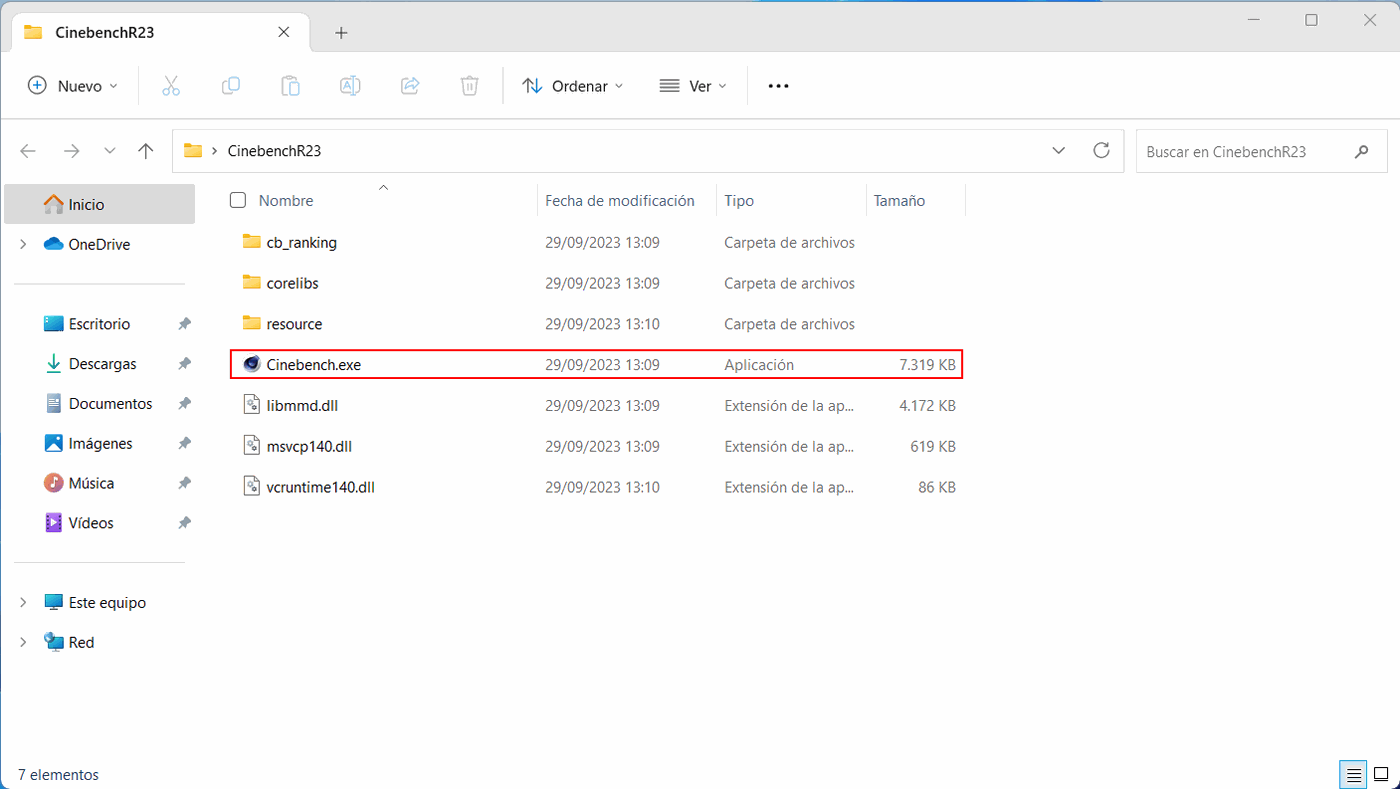Click the Nuevo button

73,86
